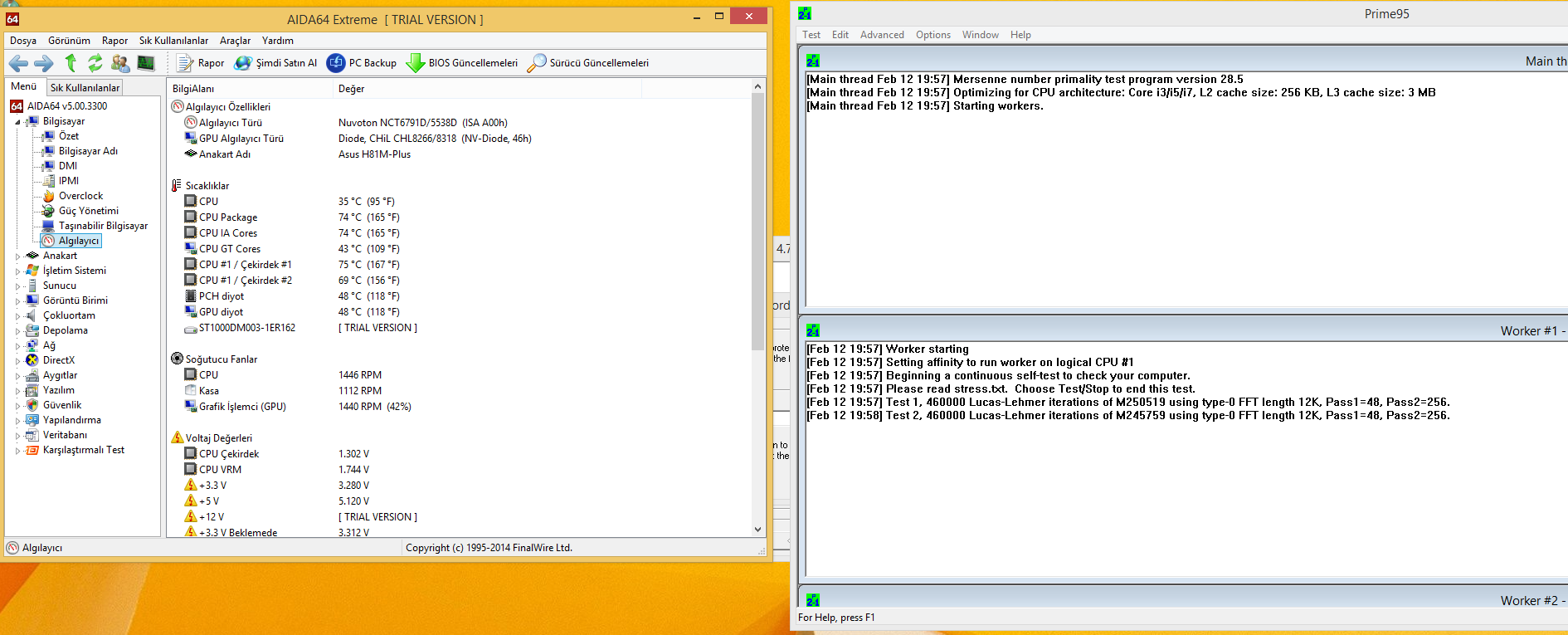Switch to the Menü tab

pos(23,86)
